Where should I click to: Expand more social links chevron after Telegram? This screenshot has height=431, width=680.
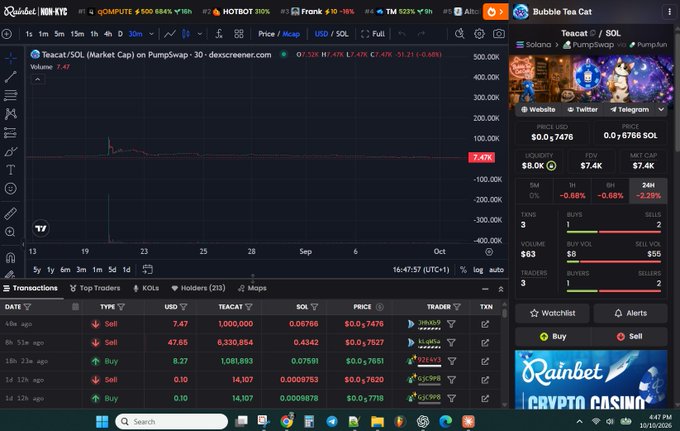click(661, 110)
